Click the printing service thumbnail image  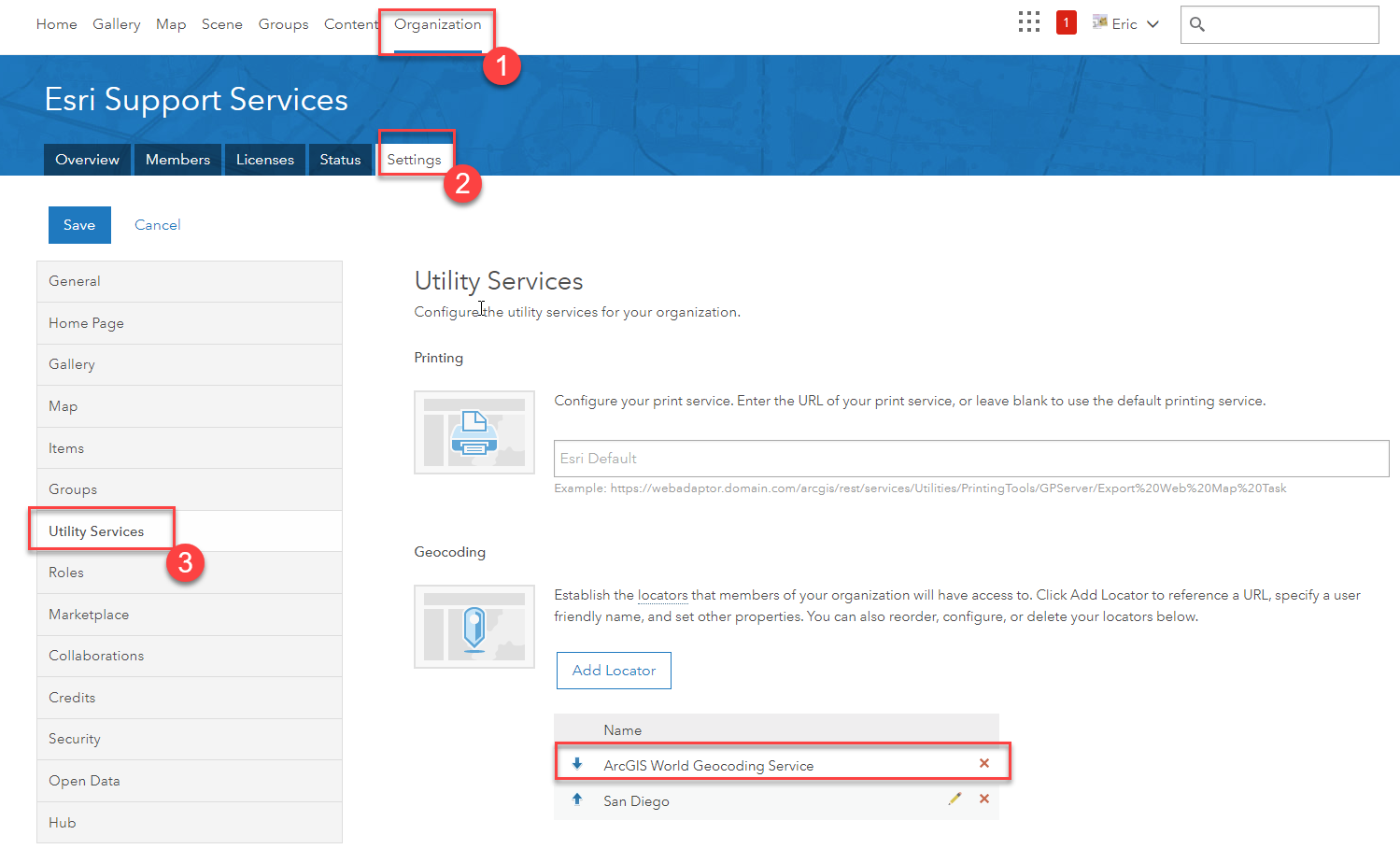pyautogui.click(x=474, y=432)
